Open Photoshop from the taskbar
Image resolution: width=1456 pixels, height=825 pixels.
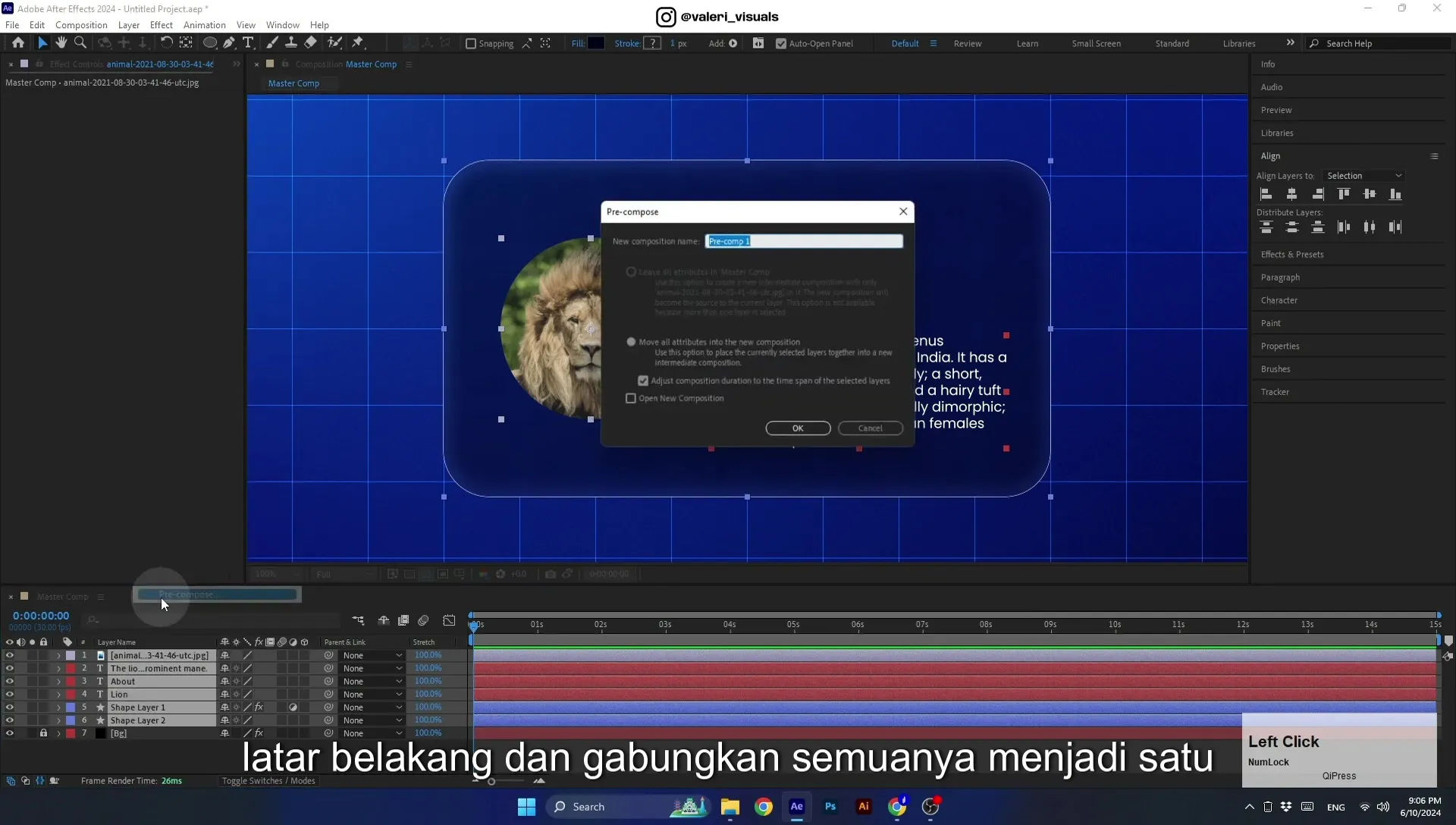coord(830,807)
